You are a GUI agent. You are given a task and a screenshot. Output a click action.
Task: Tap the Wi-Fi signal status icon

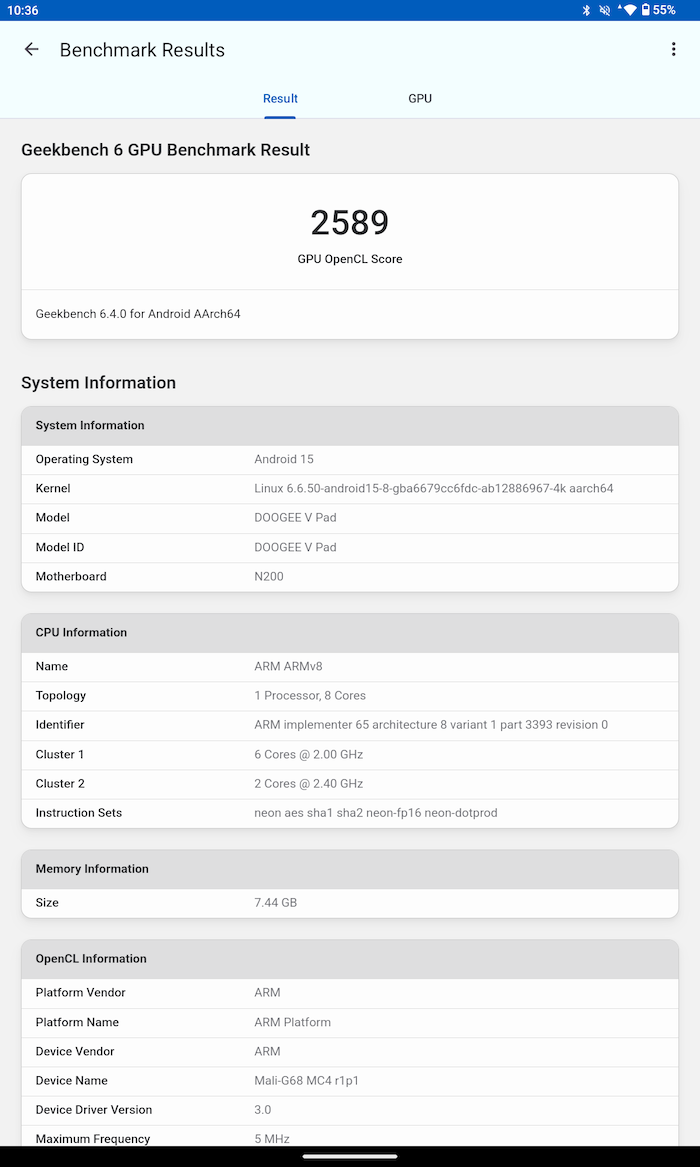coord(629,10)
